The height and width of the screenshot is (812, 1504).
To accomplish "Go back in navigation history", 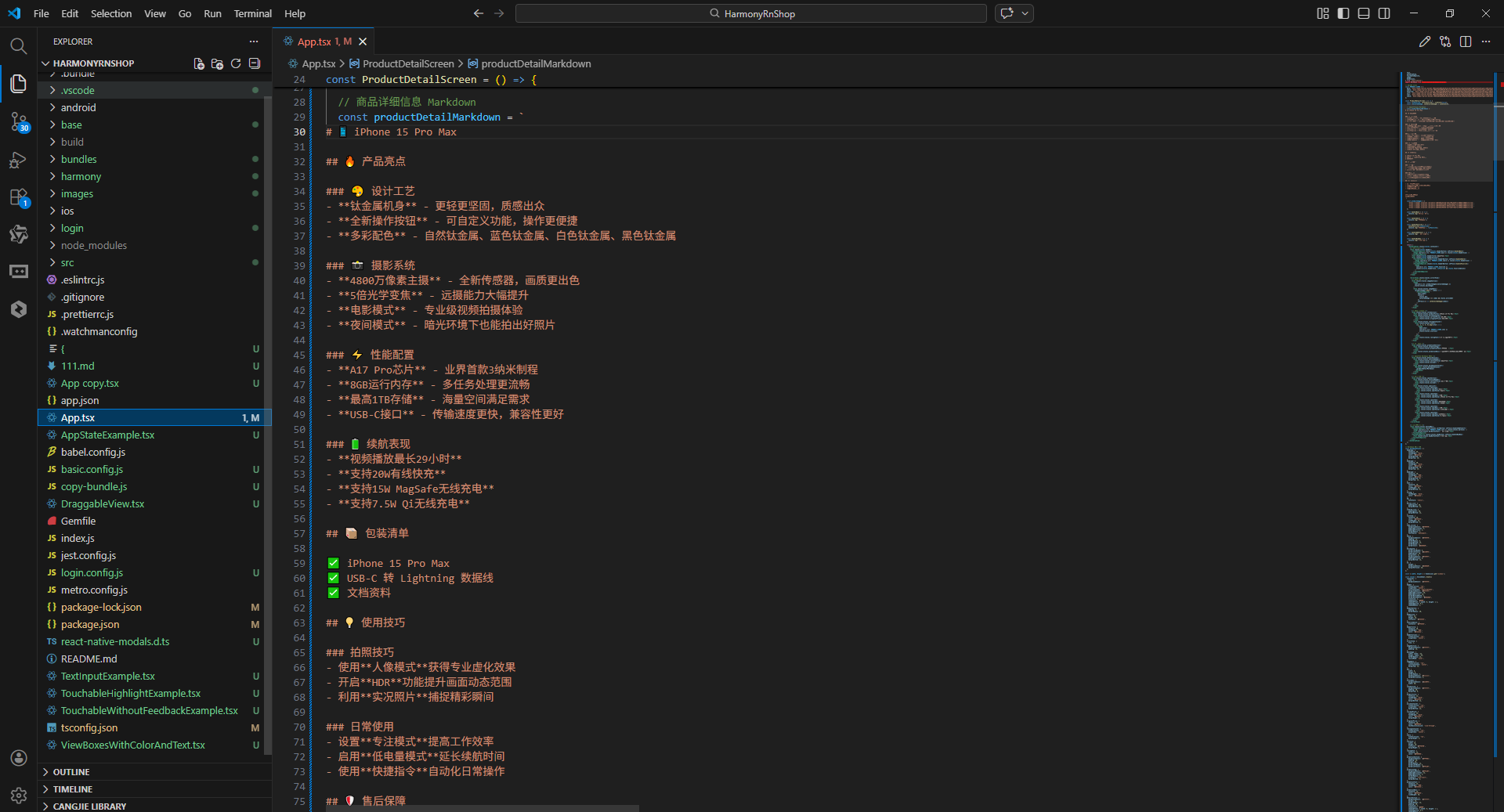I will tap(479, 13).
